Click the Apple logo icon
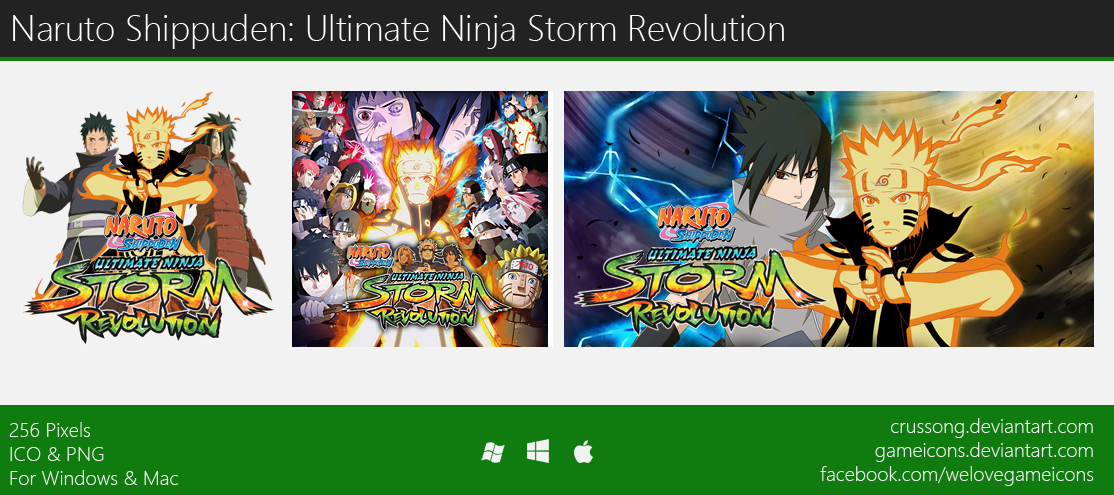The image size is (1114, 495). click(583, 451)
